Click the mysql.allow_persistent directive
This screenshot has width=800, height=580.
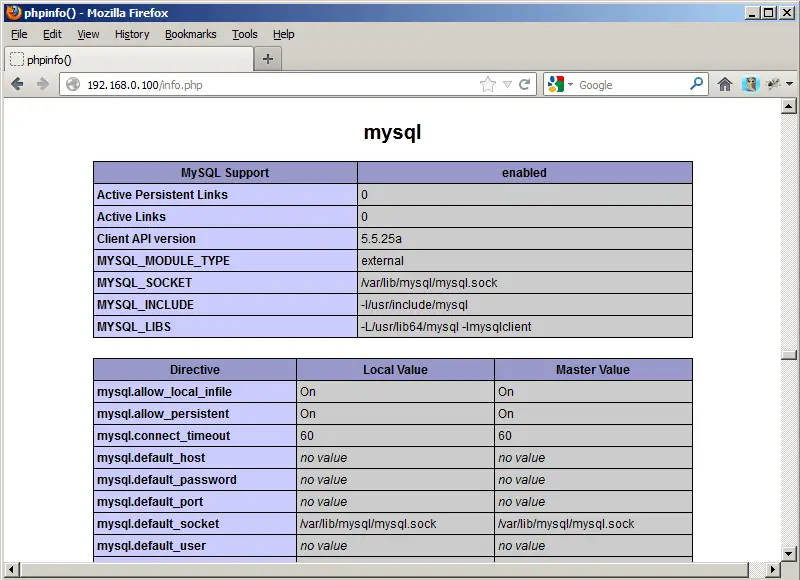(x=163, y=413)
